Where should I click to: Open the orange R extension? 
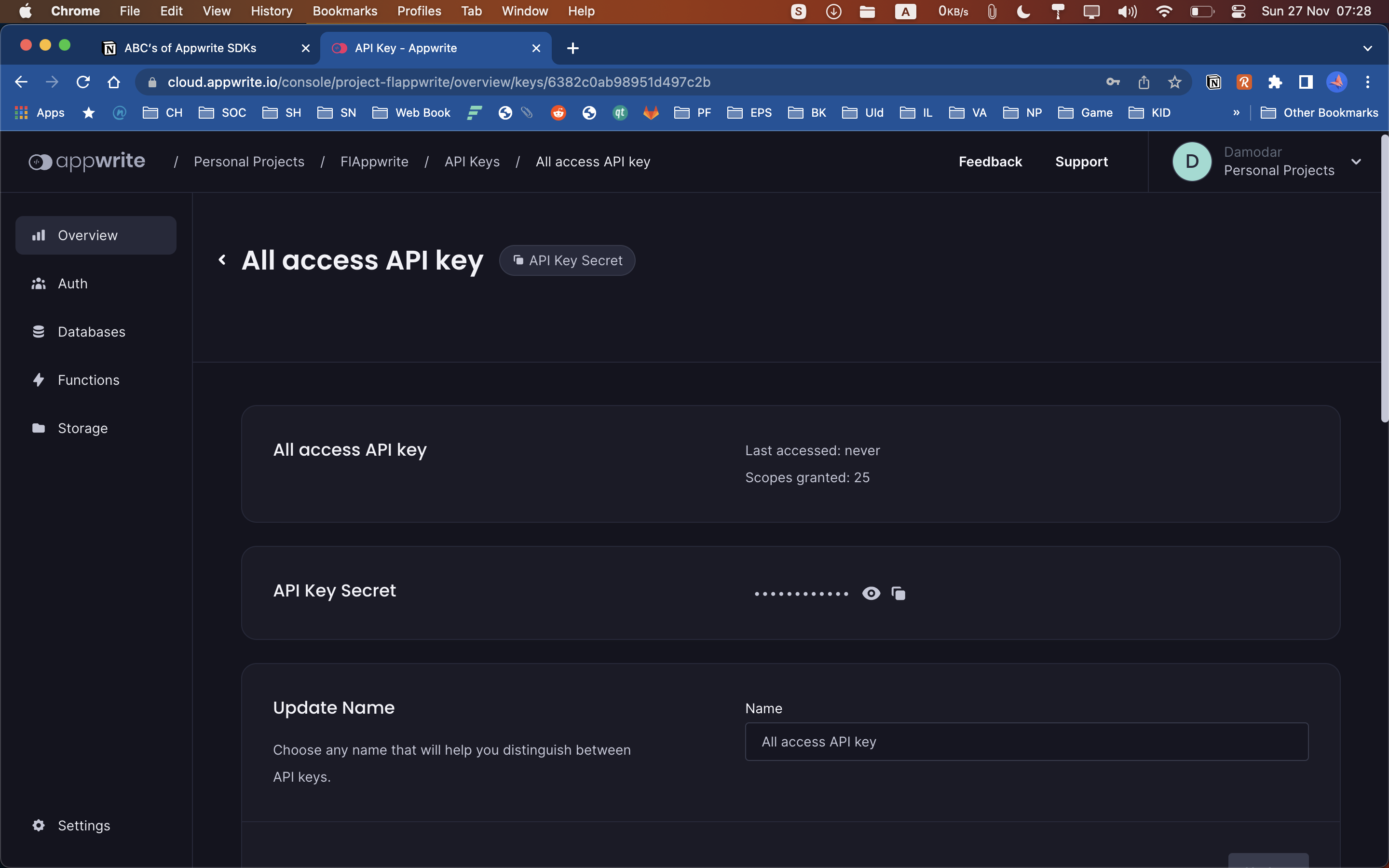pyautogui.click(x=1244, y=82)
